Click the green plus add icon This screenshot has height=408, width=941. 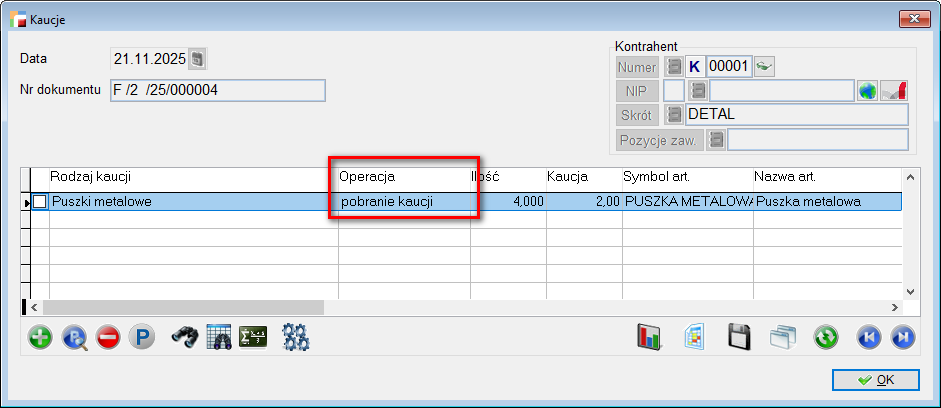(40, 337)
